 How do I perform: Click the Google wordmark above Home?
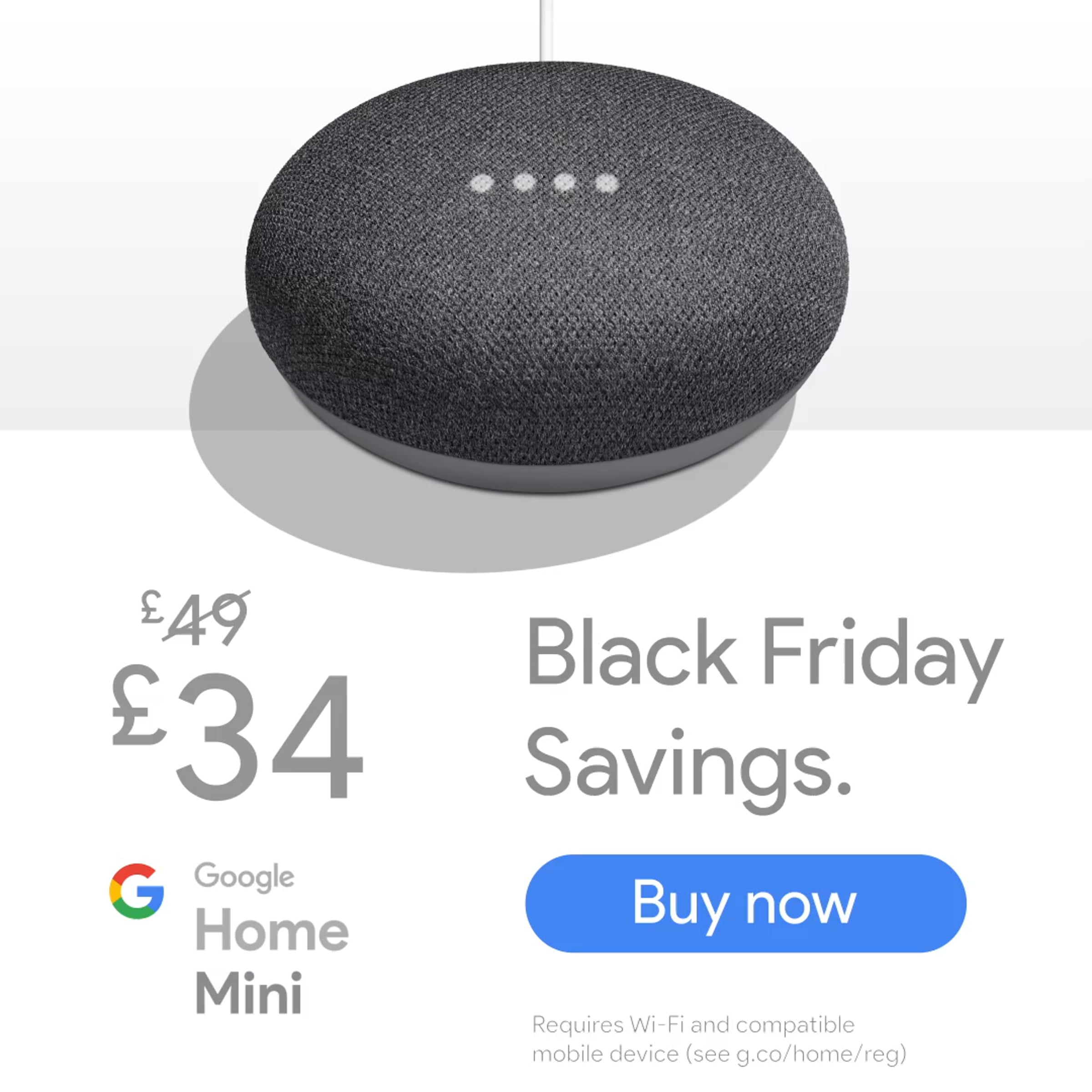click(244, 877)
